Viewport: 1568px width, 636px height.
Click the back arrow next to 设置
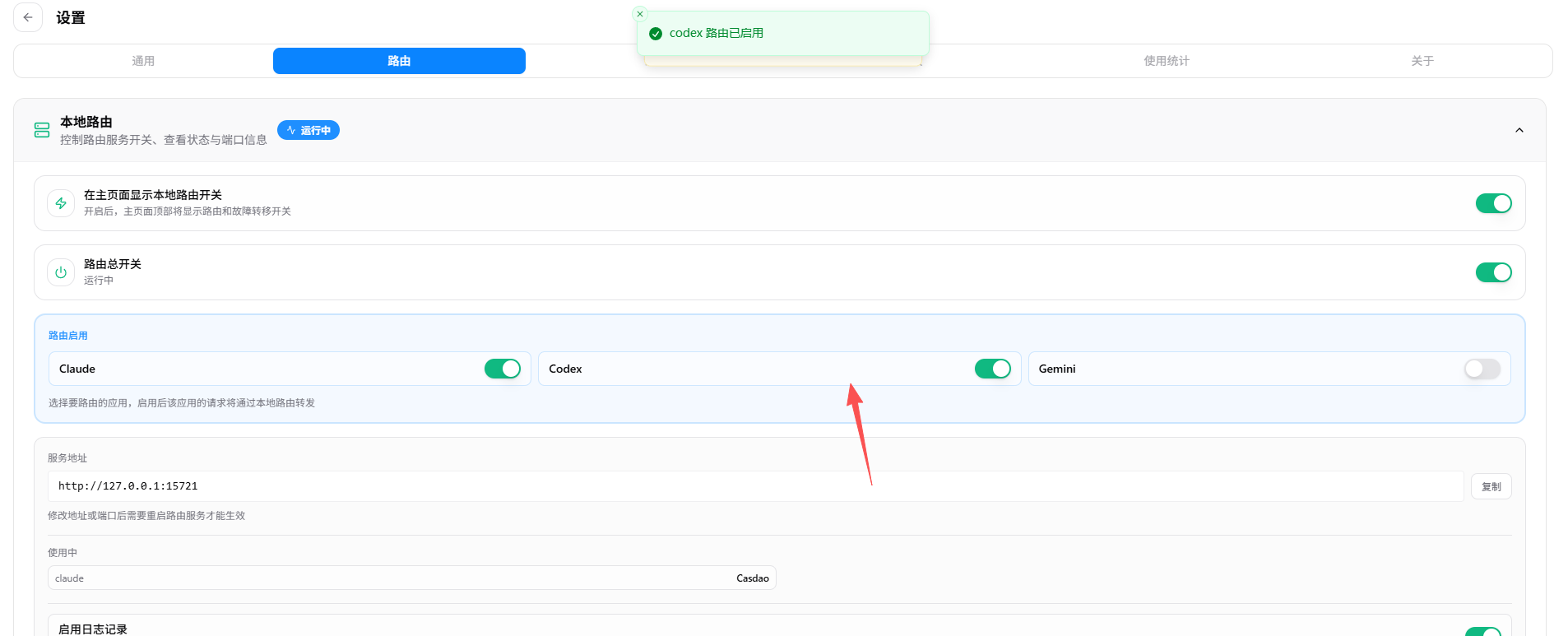click(28, 17)
